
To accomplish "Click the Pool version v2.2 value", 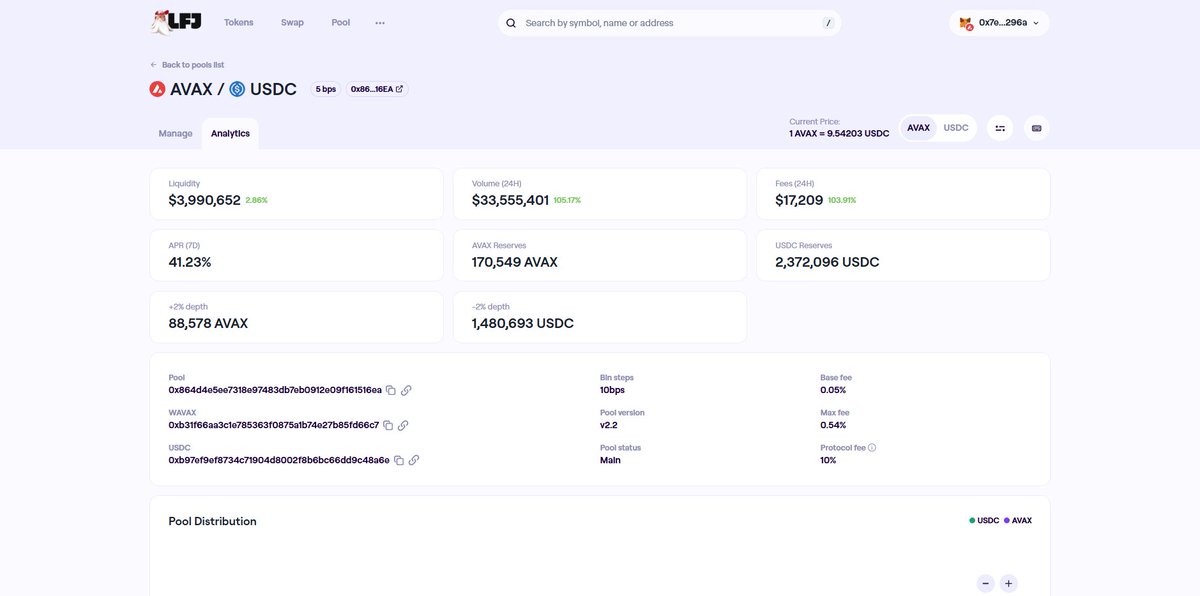I will (609, 425).
